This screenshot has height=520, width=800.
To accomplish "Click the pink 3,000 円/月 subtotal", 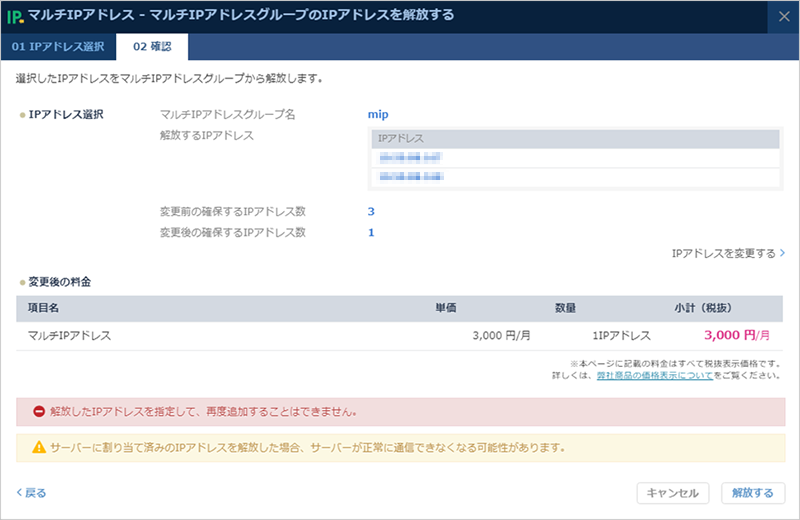I will point(736,336).
